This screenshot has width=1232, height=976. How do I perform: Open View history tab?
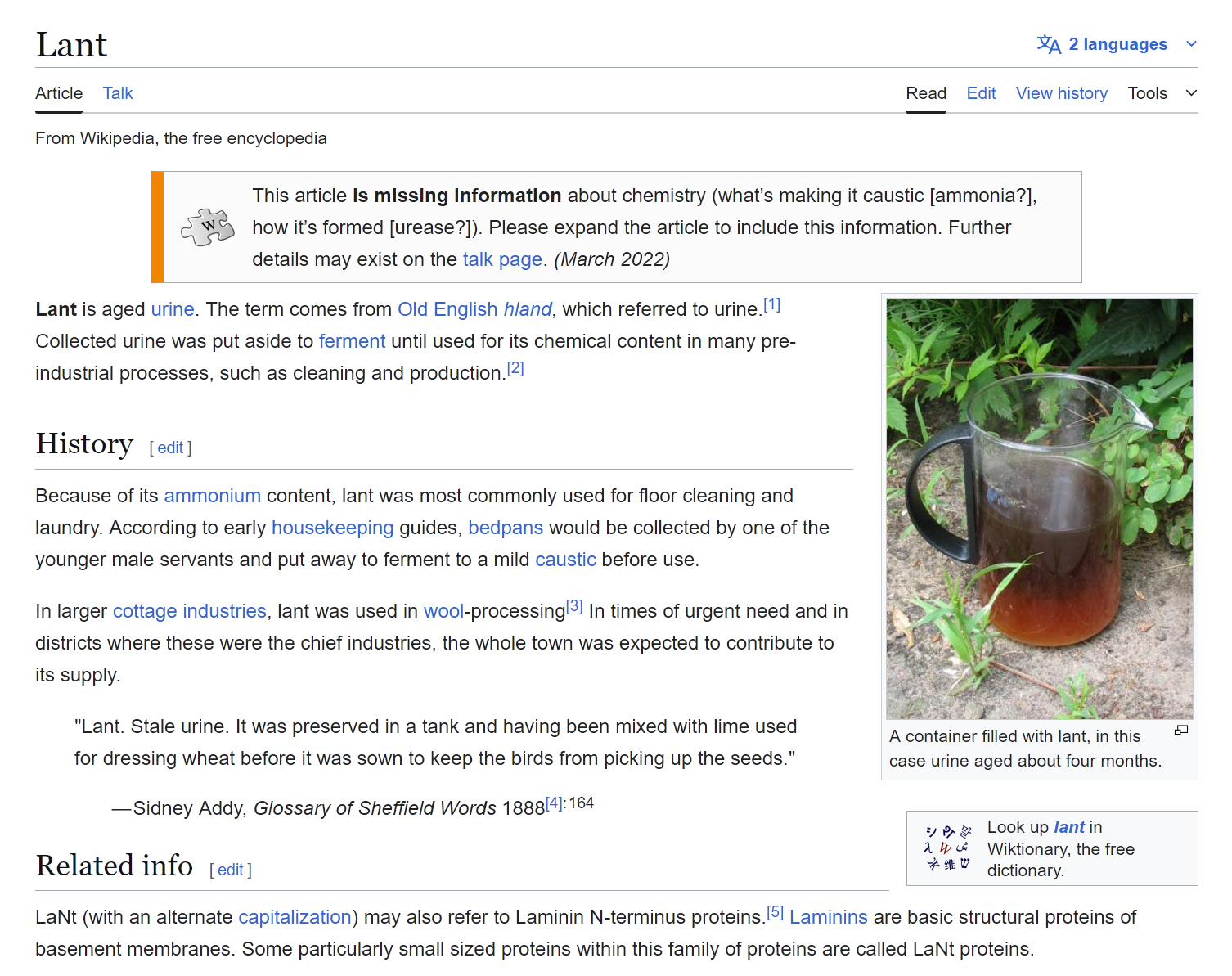(x=1062, y=93)
